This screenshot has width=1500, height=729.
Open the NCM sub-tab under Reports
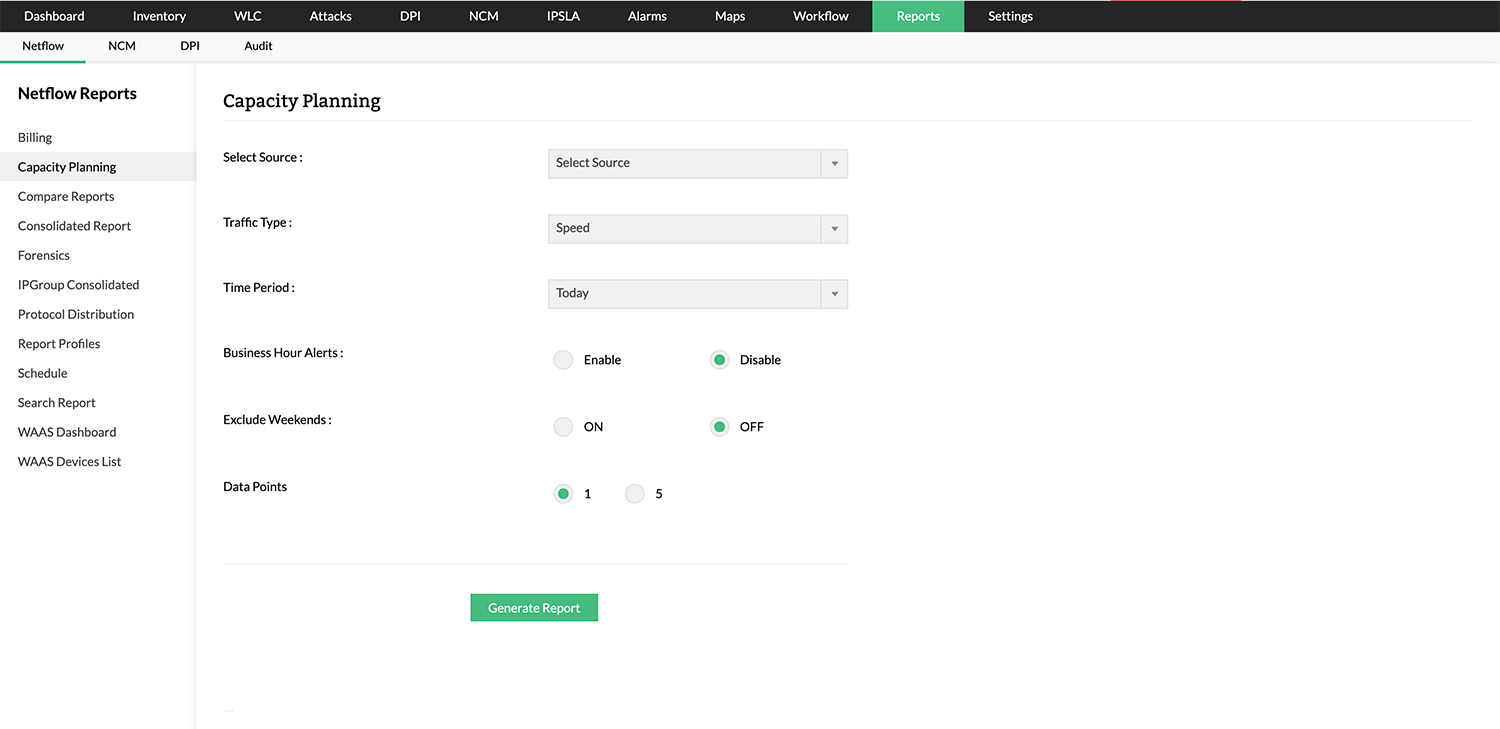click(x=122, y=46)
